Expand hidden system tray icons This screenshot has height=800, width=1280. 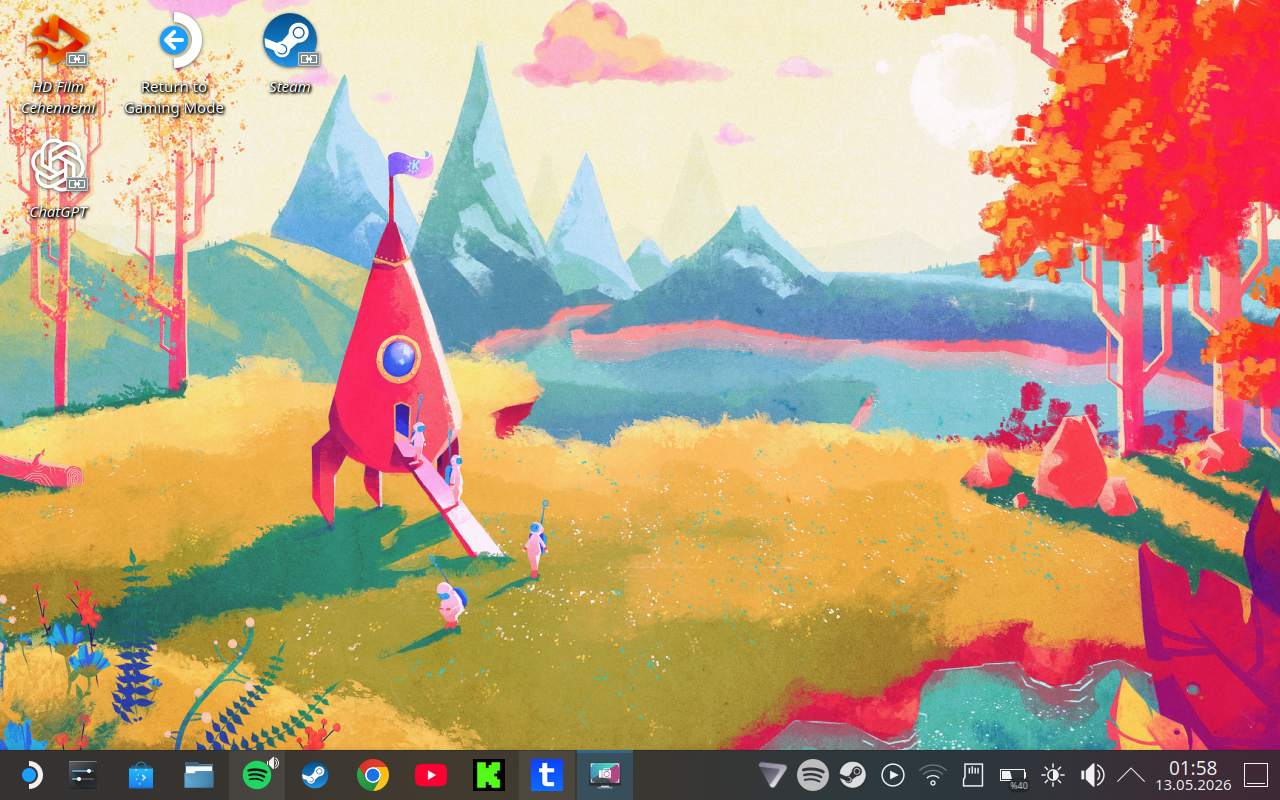1131,775
